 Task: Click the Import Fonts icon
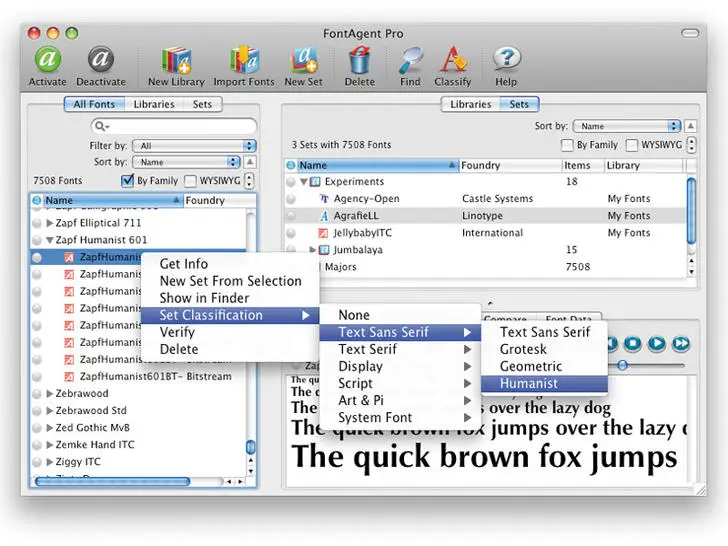[244, 60]
